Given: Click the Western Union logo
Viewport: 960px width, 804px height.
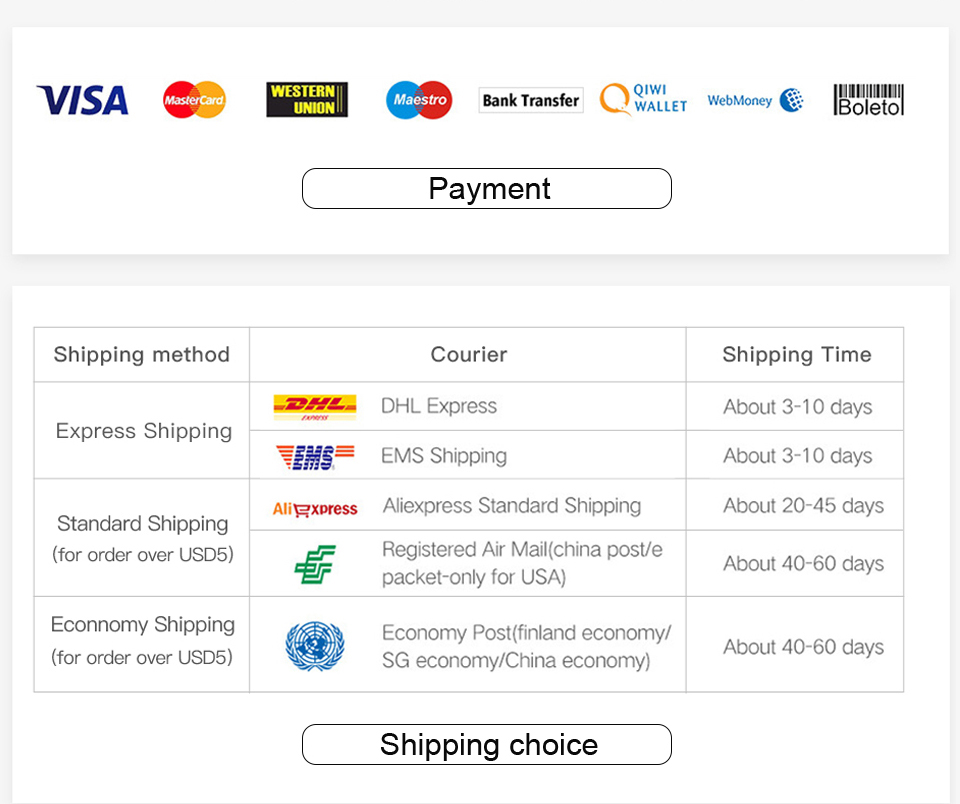Looking at the screenshot, I should tap(307, 100).
